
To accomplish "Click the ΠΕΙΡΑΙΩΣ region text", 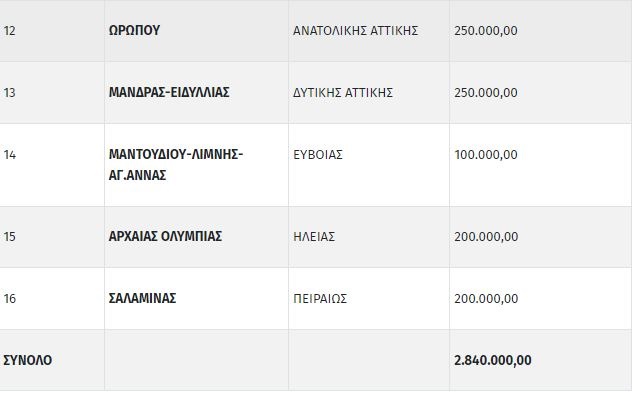I will point(320,299).
